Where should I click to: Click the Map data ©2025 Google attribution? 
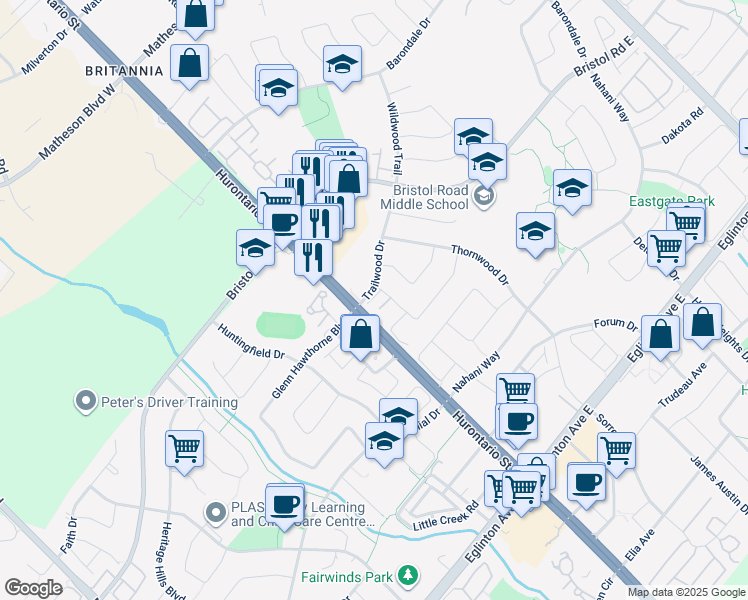[x=686, y=592]
